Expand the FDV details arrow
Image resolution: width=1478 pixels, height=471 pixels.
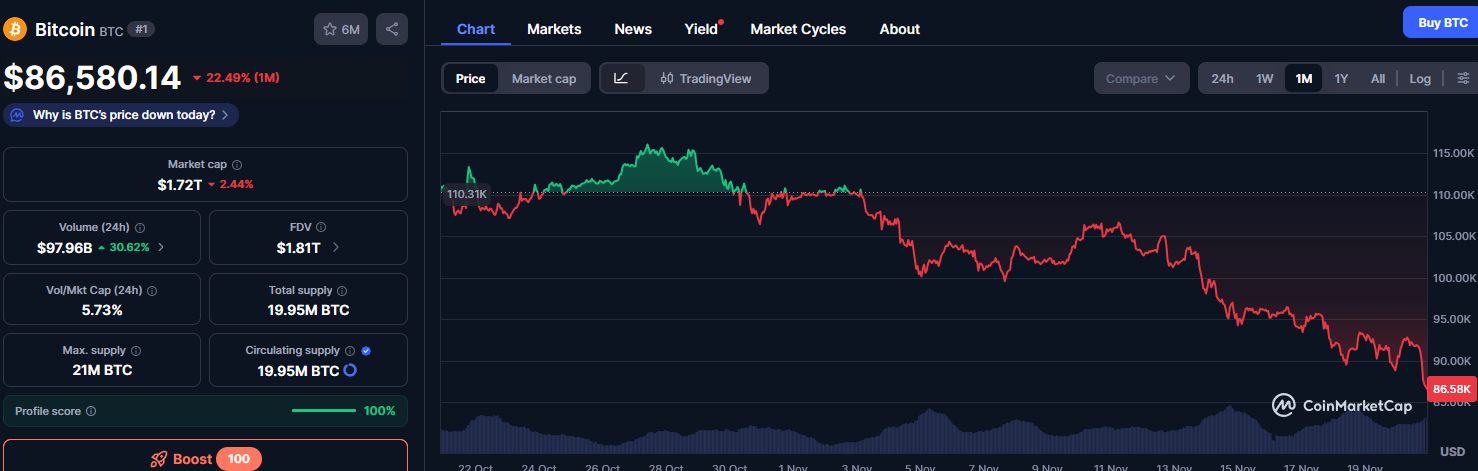tap(335, 247)
